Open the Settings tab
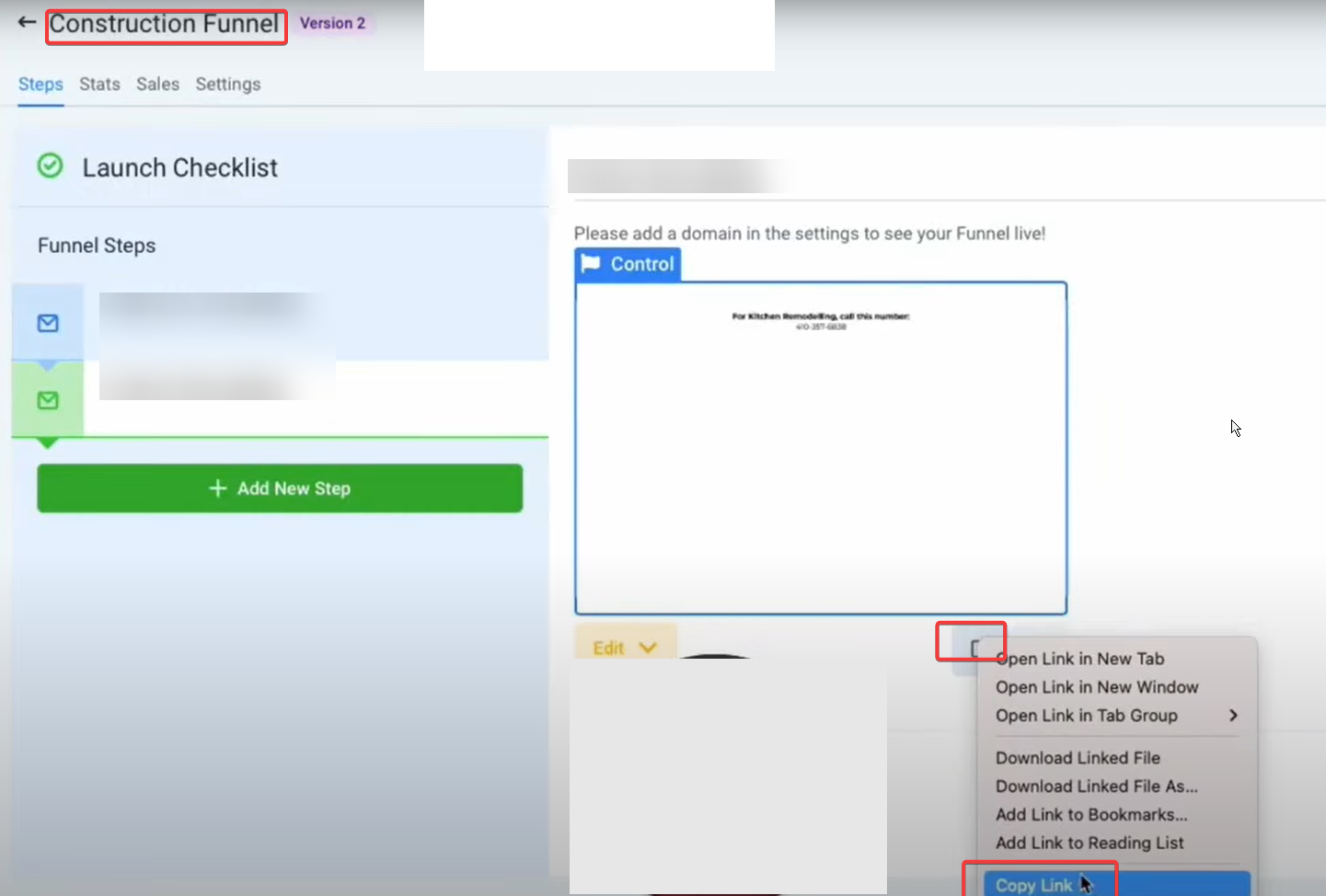This screenshot has height=896, width=1326. click(x=227, y=84)
